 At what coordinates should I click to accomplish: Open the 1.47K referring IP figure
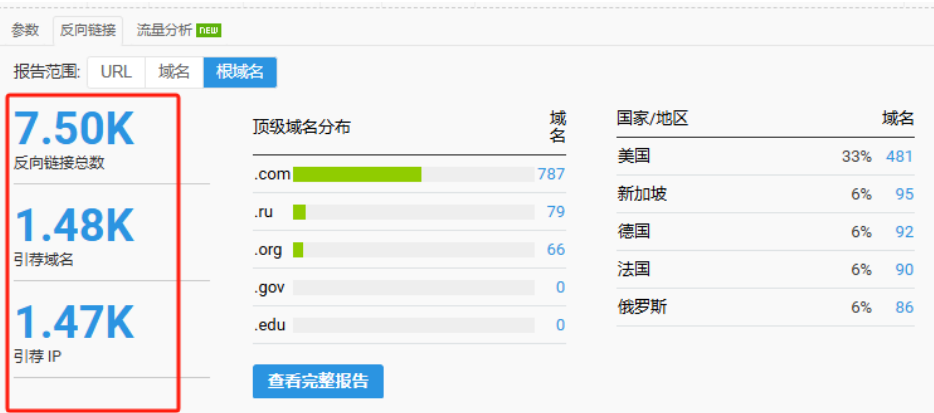click(x=74, y=322)
